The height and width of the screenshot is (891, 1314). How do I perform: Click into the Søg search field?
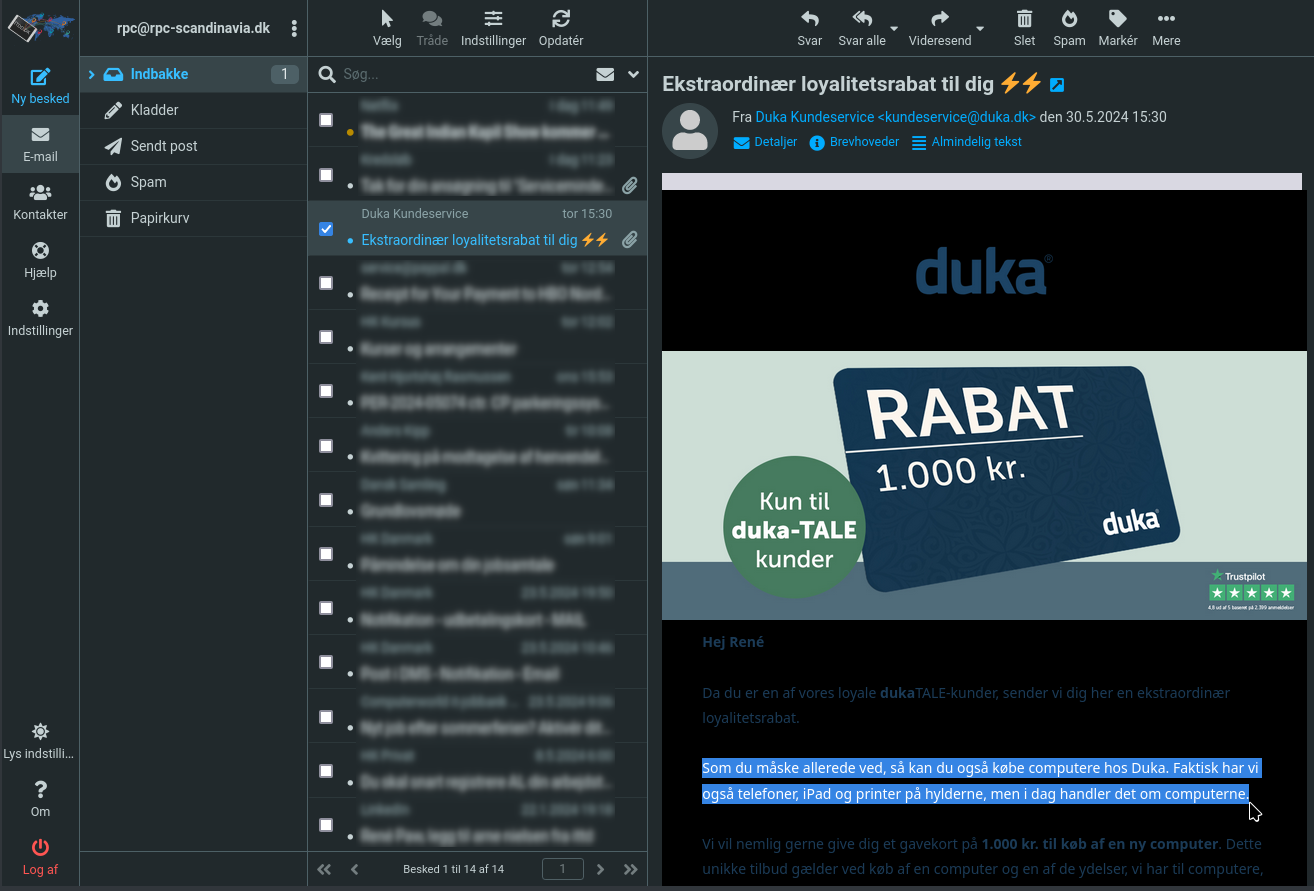(462, 74)
